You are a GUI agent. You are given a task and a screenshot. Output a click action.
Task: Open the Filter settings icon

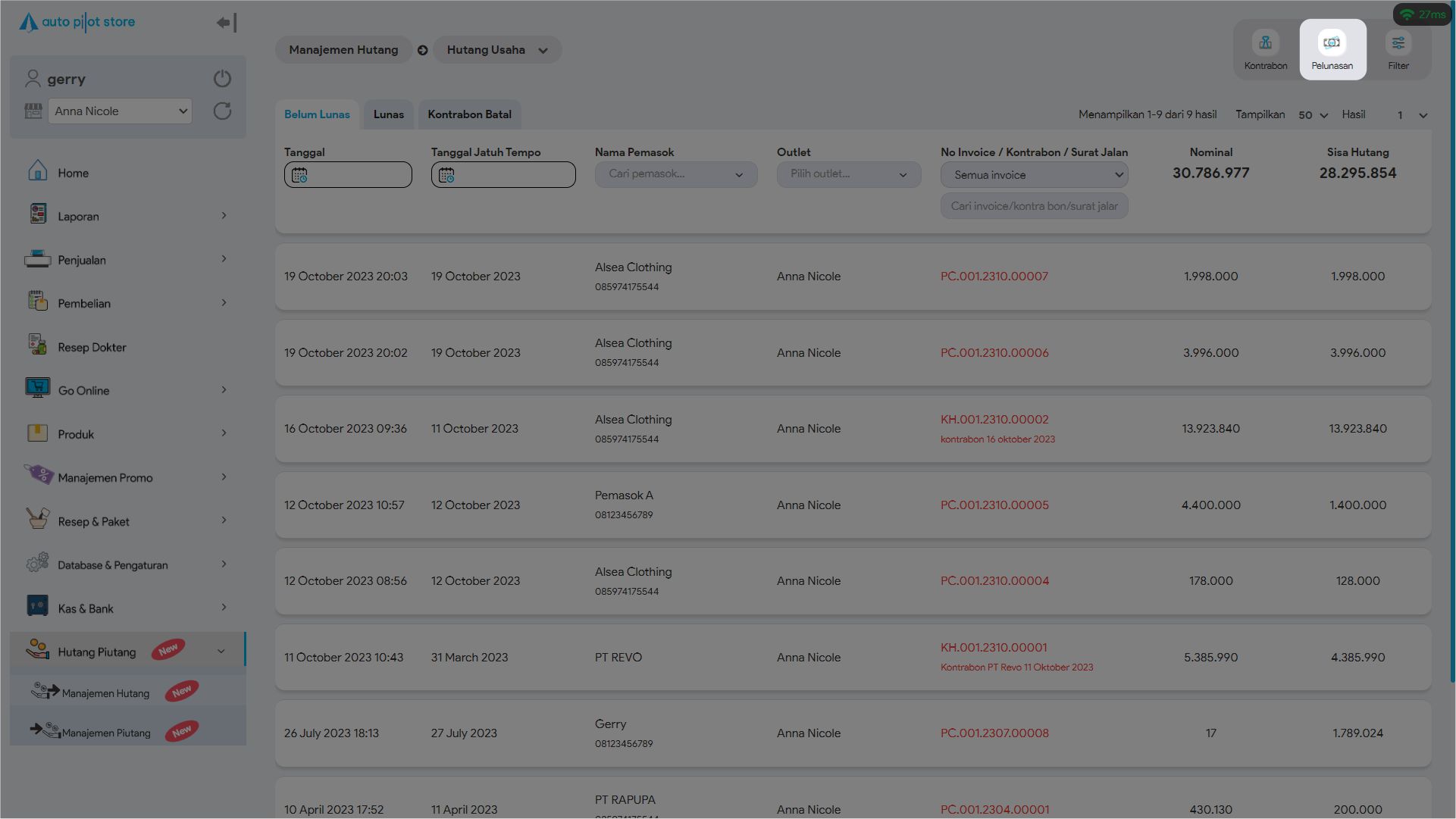coord(1398,43)
